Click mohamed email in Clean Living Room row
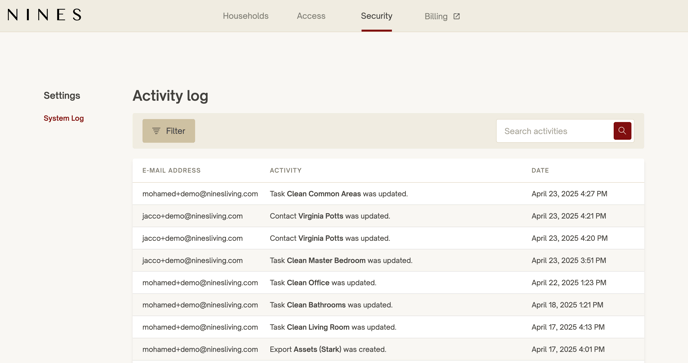This screenshot has height=363, width=688. [x=200, y=327]
